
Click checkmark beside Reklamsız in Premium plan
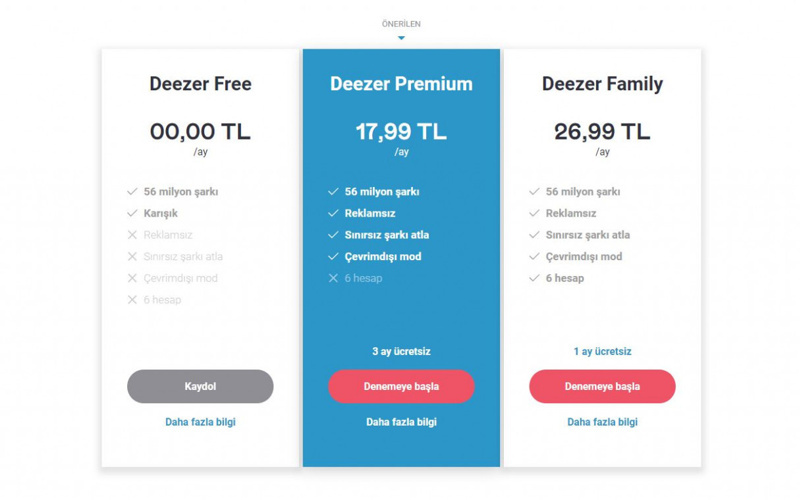click(x=333, y=213)
